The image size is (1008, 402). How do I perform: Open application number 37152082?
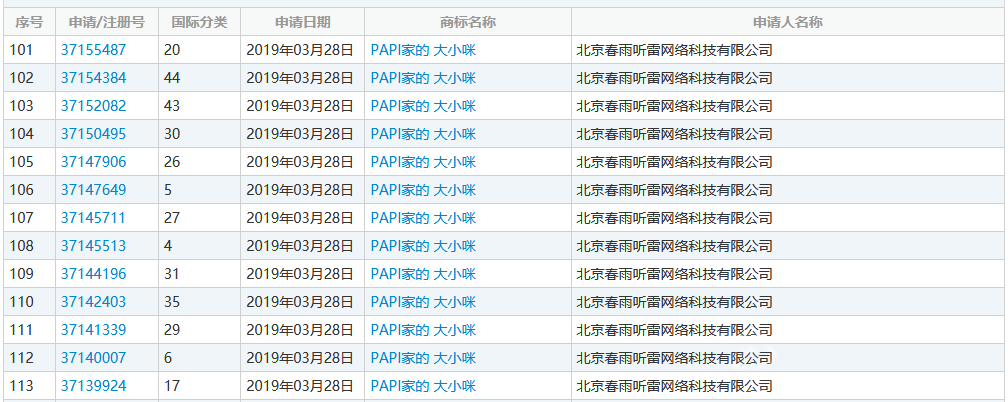[93, 106]
